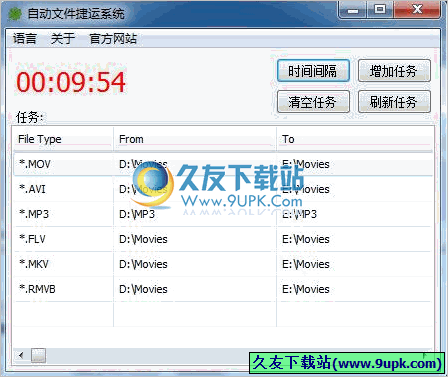448x377 pixels.
Task: Close the 自动文件捷运系统 window
Action: (417, 10)
